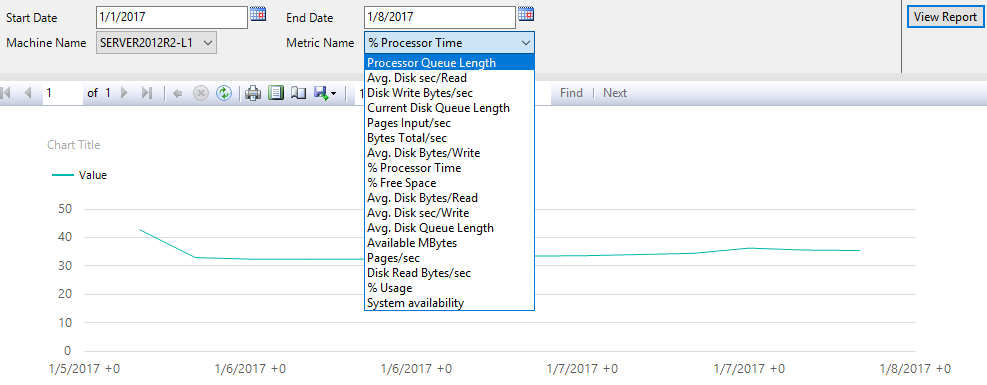Choose Avg. Disk Queue Length
The height and width of the screenshot is (385, 987).
(449, 228)
